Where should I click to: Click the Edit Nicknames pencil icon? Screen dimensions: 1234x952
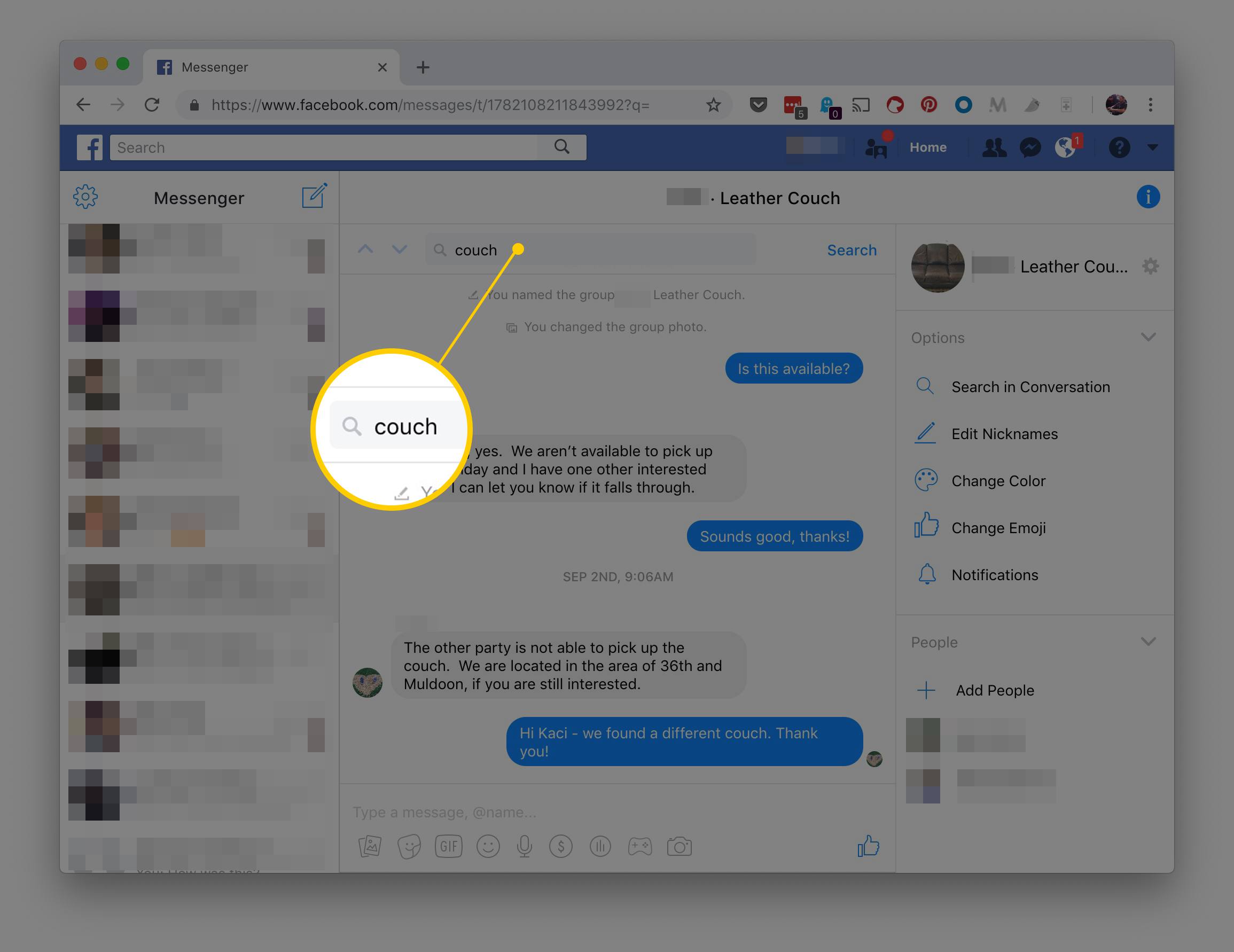tap(924, 433)
